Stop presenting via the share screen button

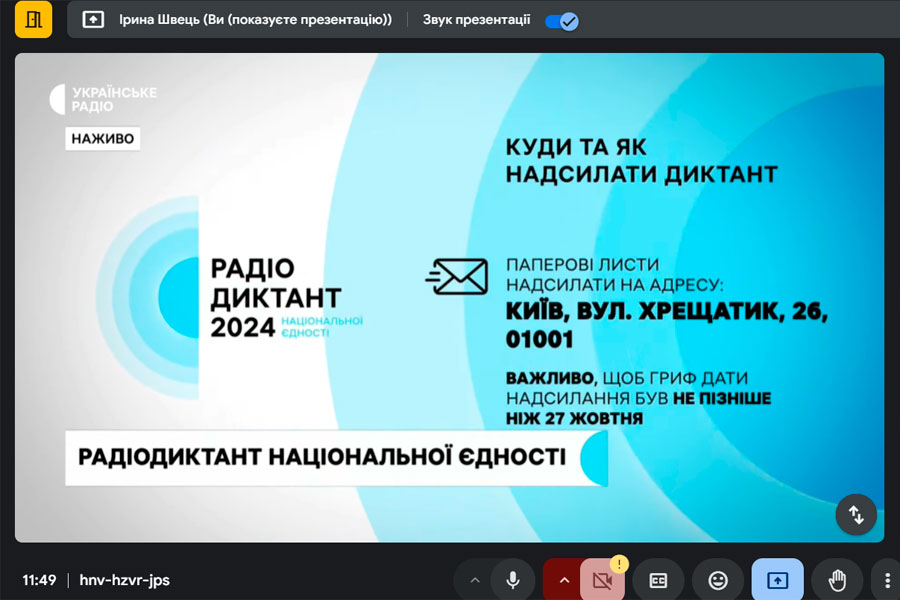point(777,580)
